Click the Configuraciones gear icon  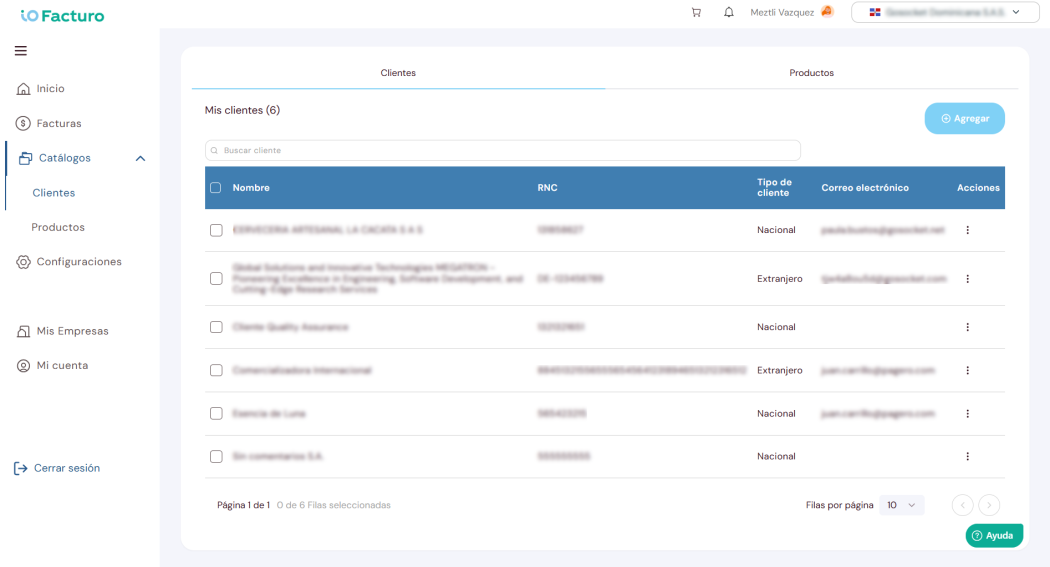23,262
